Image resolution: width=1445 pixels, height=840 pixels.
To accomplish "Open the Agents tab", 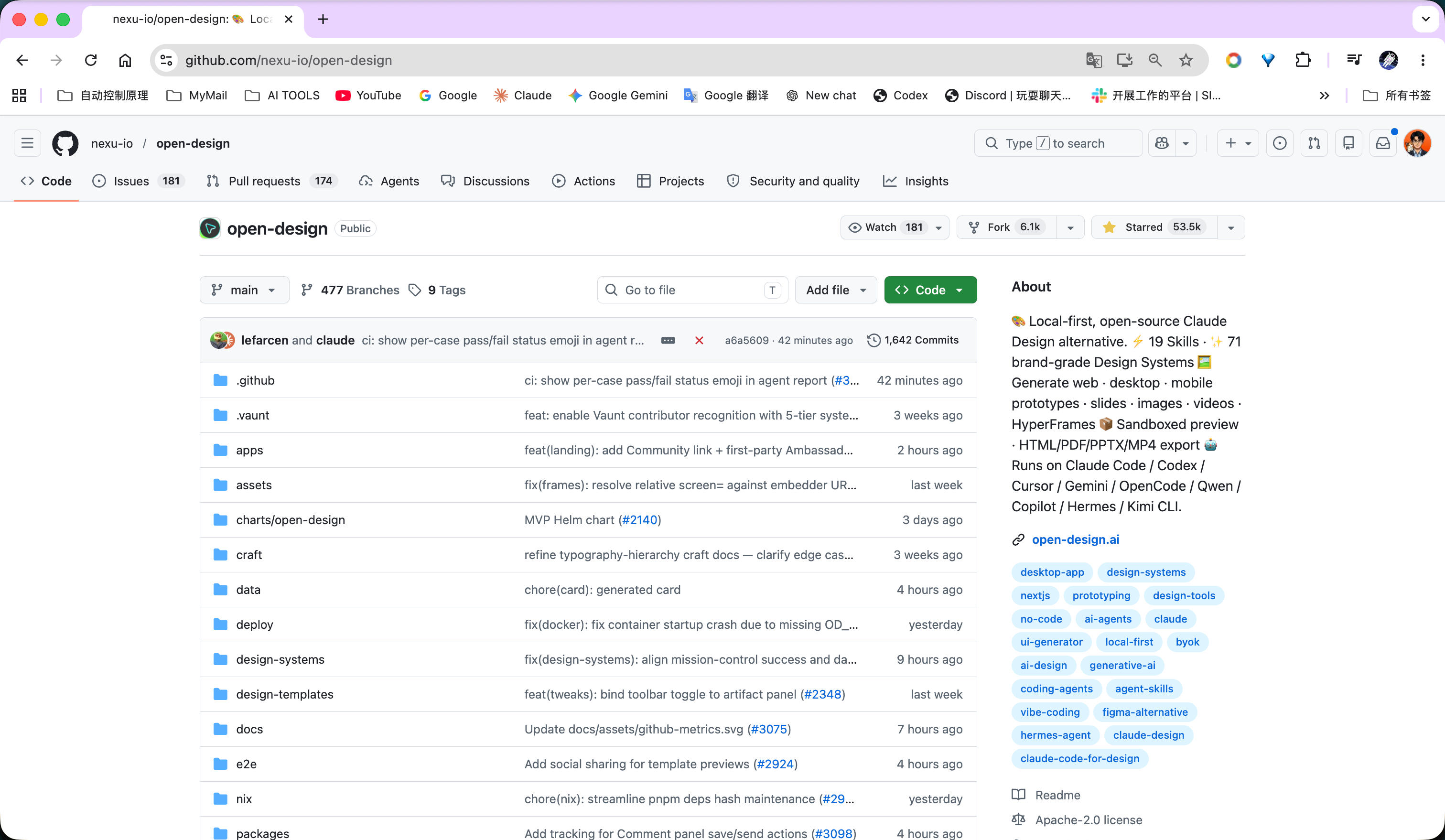I will [389, 181].
